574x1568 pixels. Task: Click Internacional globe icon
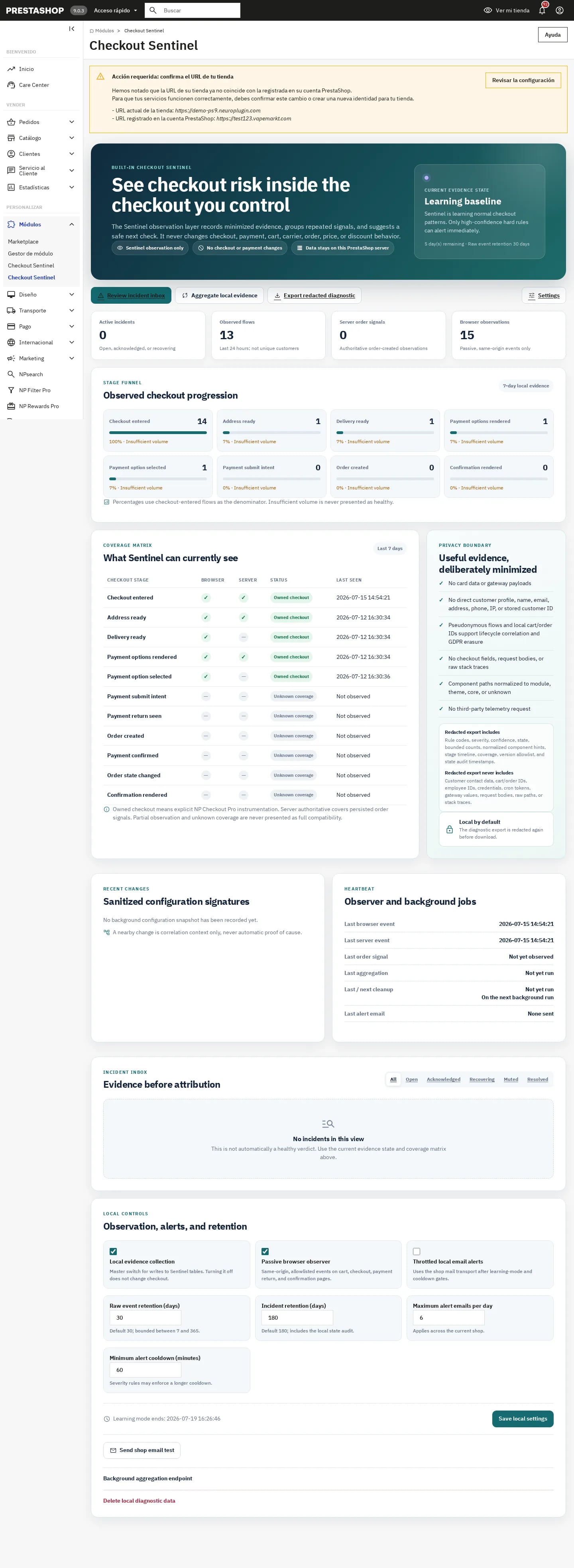(11, 343)
